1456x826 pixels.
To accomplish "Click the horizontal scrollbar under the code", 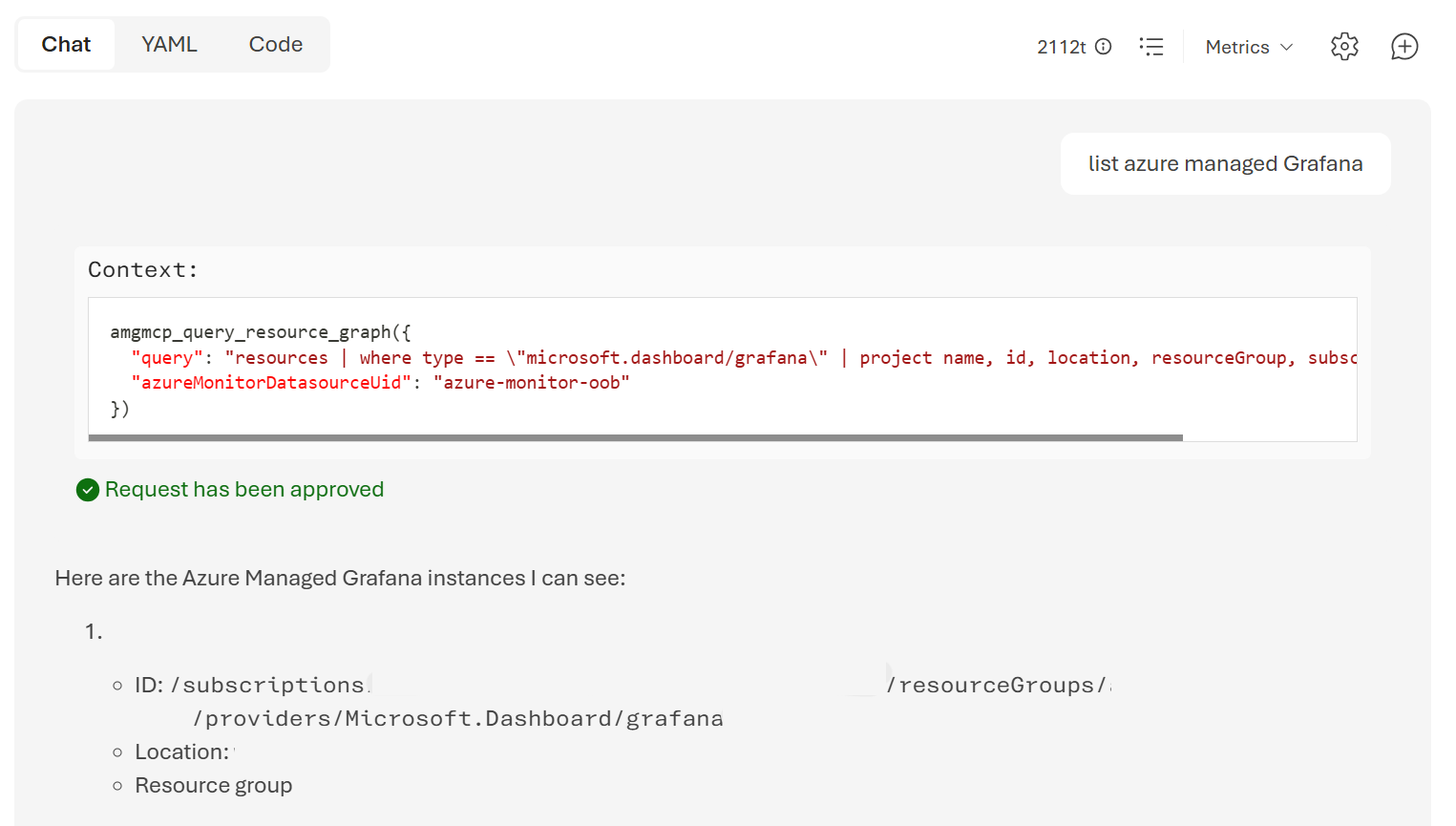I will pyautogui.click(x=636, y=438).
